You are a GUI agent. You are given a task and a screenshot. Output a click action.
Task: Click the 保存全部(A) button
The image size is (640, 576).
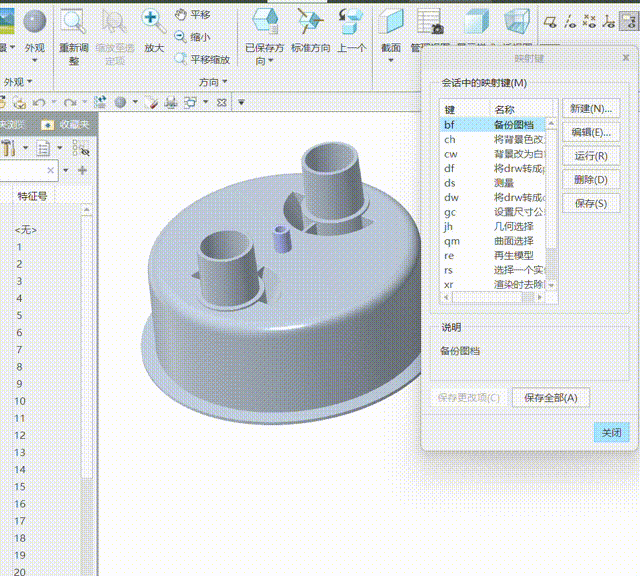tap(551, 398)
